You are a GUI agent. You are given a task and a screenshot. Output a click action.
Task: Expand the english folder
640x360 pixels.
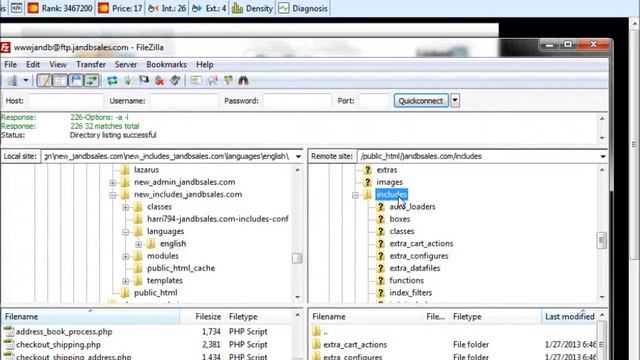[139, 244]
